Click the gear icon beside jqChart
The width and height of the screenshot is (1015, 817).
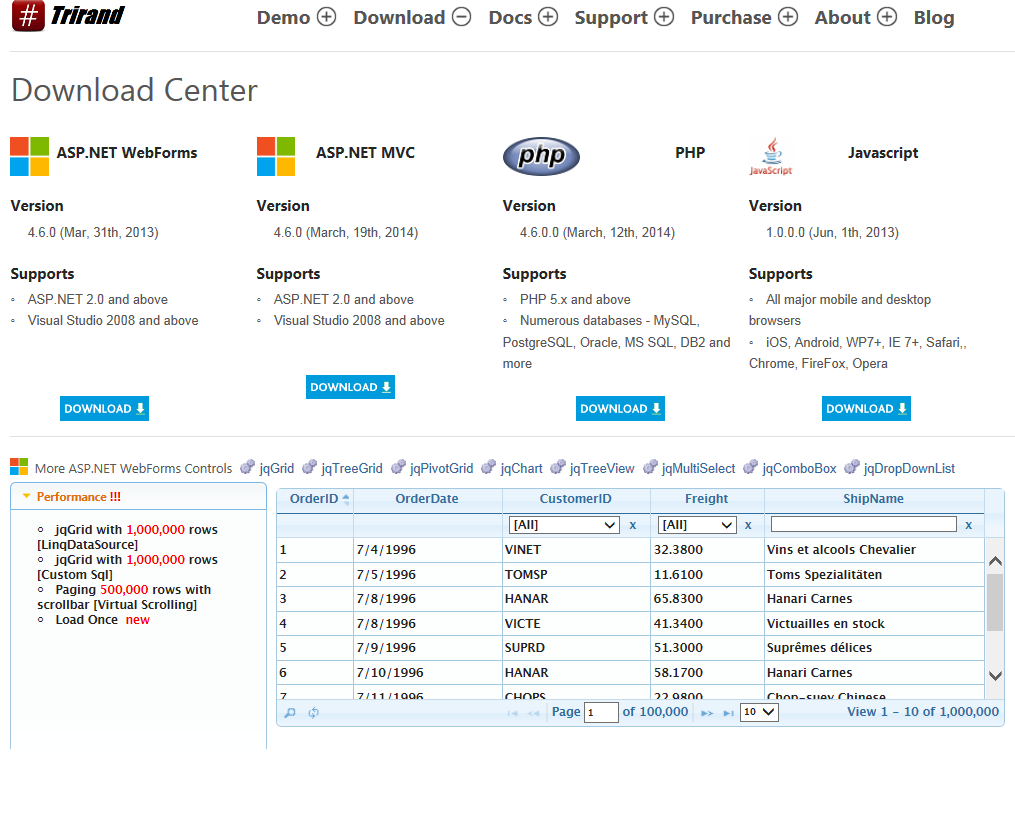click(489, 467)
